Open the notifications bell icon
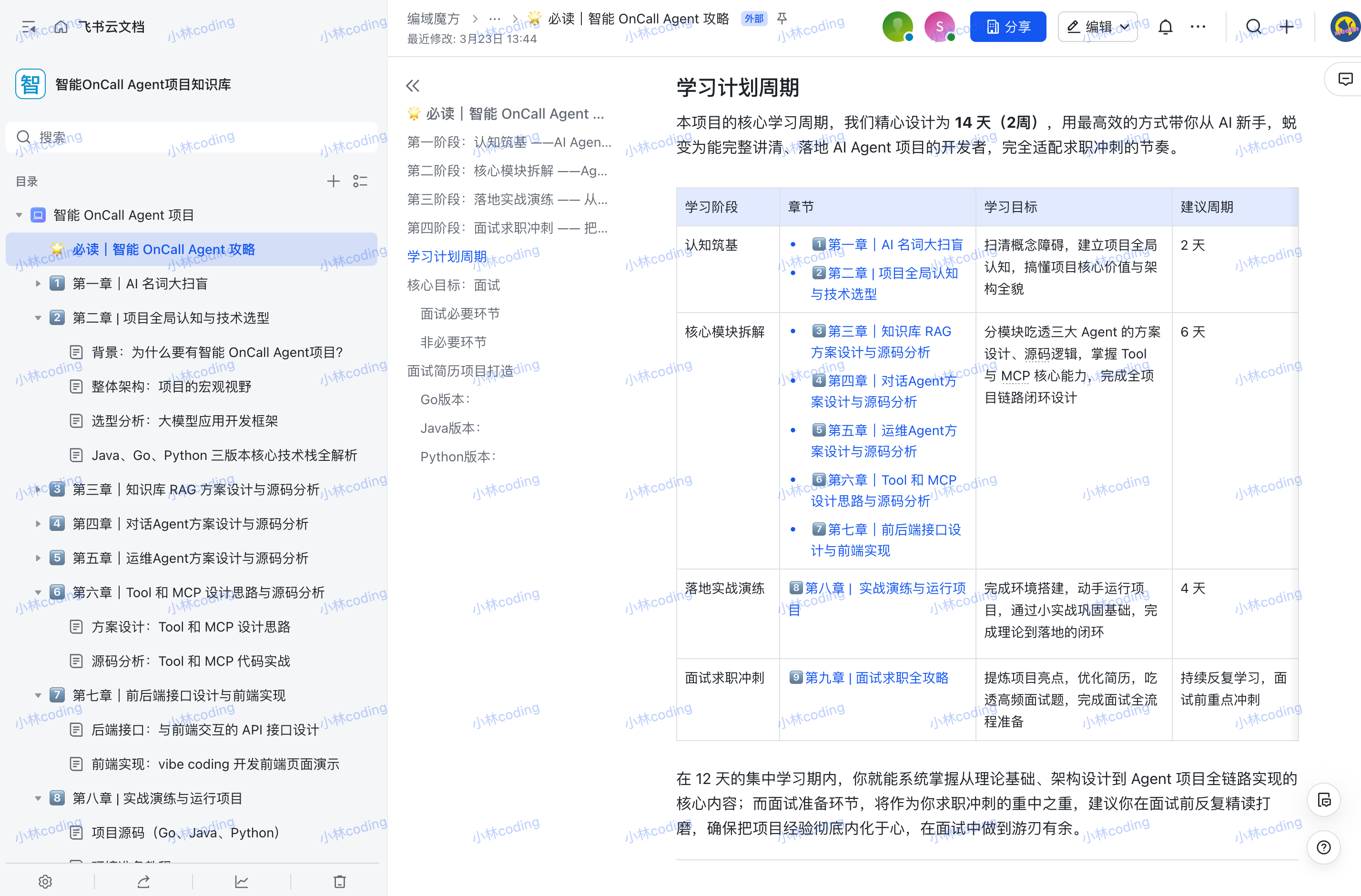This screenshot has height=896, width=1361. point(1166,27)
